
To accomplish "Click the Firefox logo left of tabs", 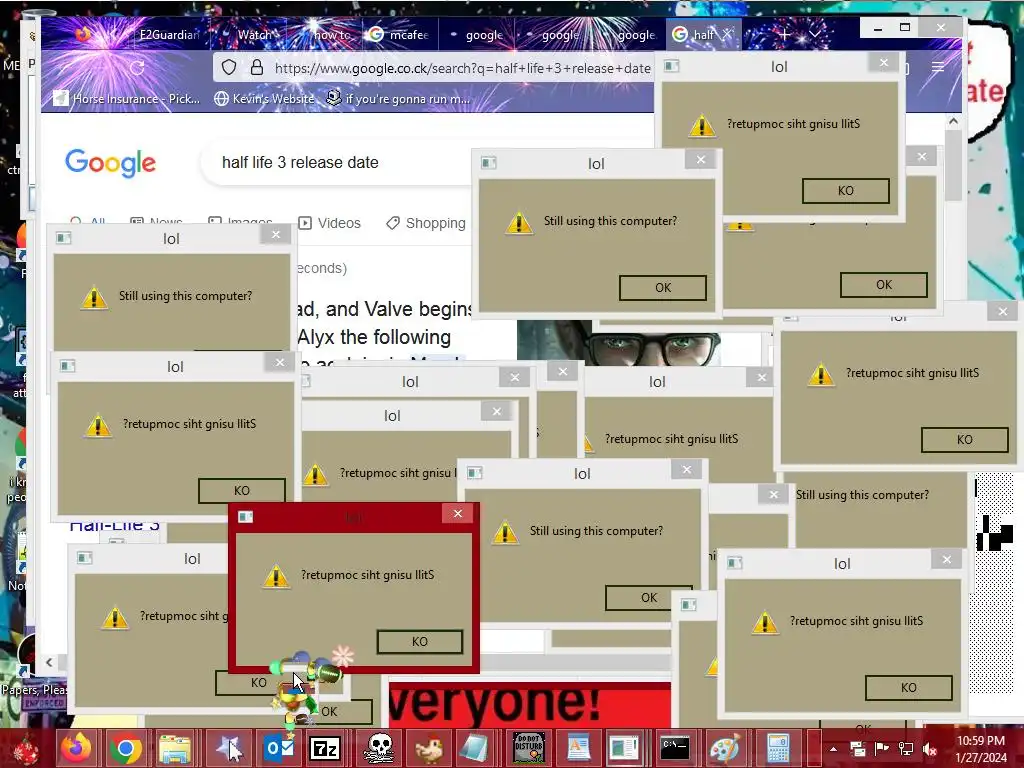I will click(83, 34).
